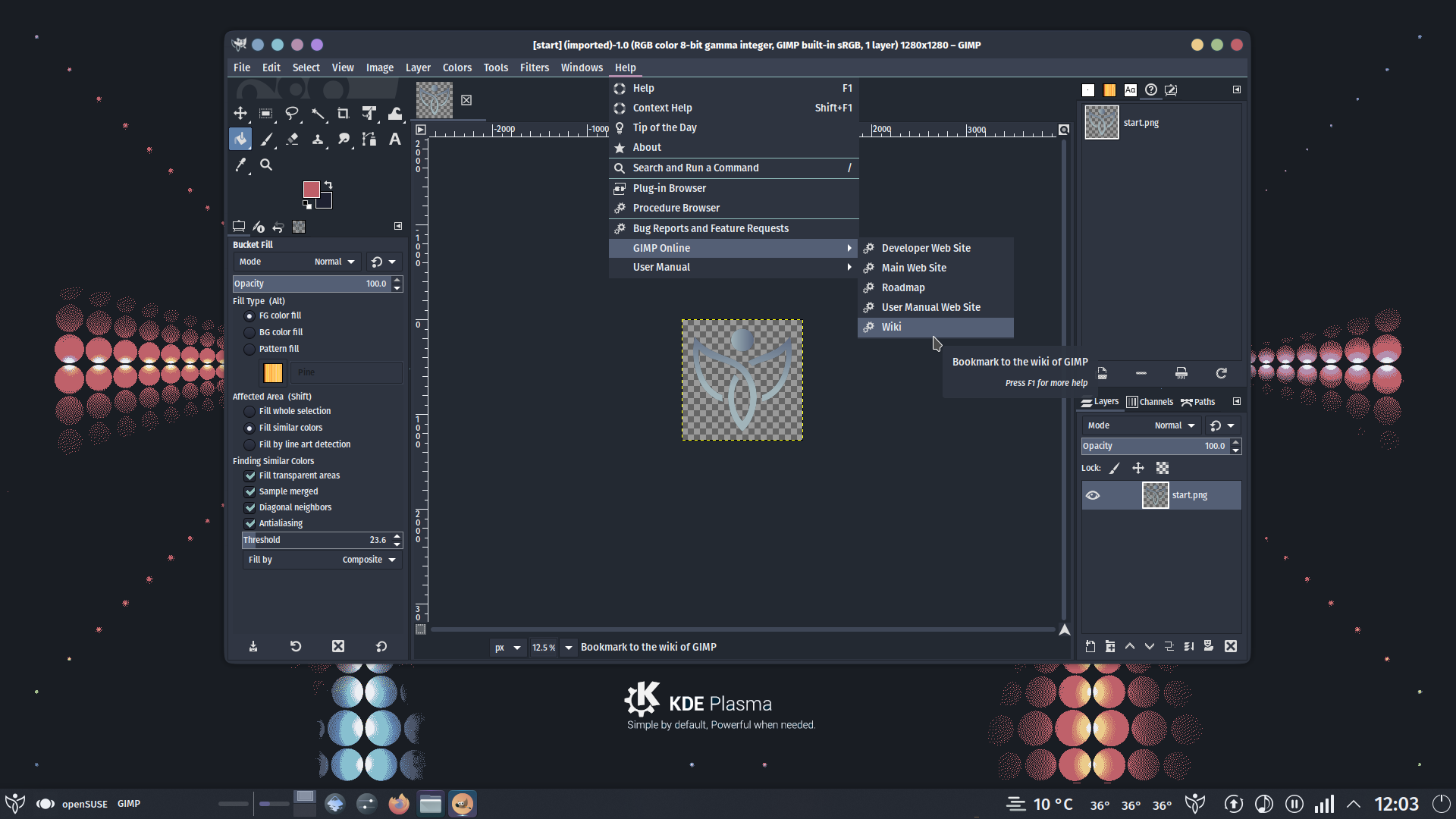Swap foreground and background colors
1456x819 pixels.
[328, 185]
